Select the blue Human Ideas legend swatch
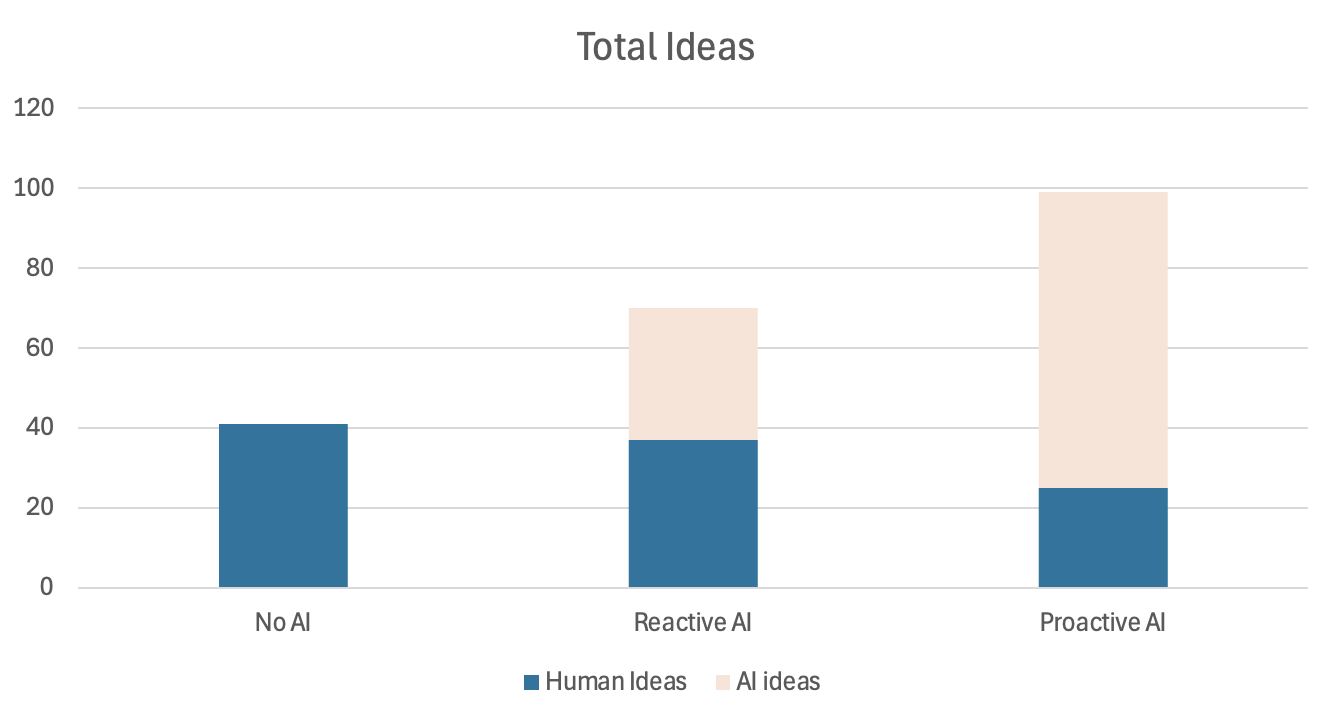This screenshot has width=1334, height=722. click(531, 683)
